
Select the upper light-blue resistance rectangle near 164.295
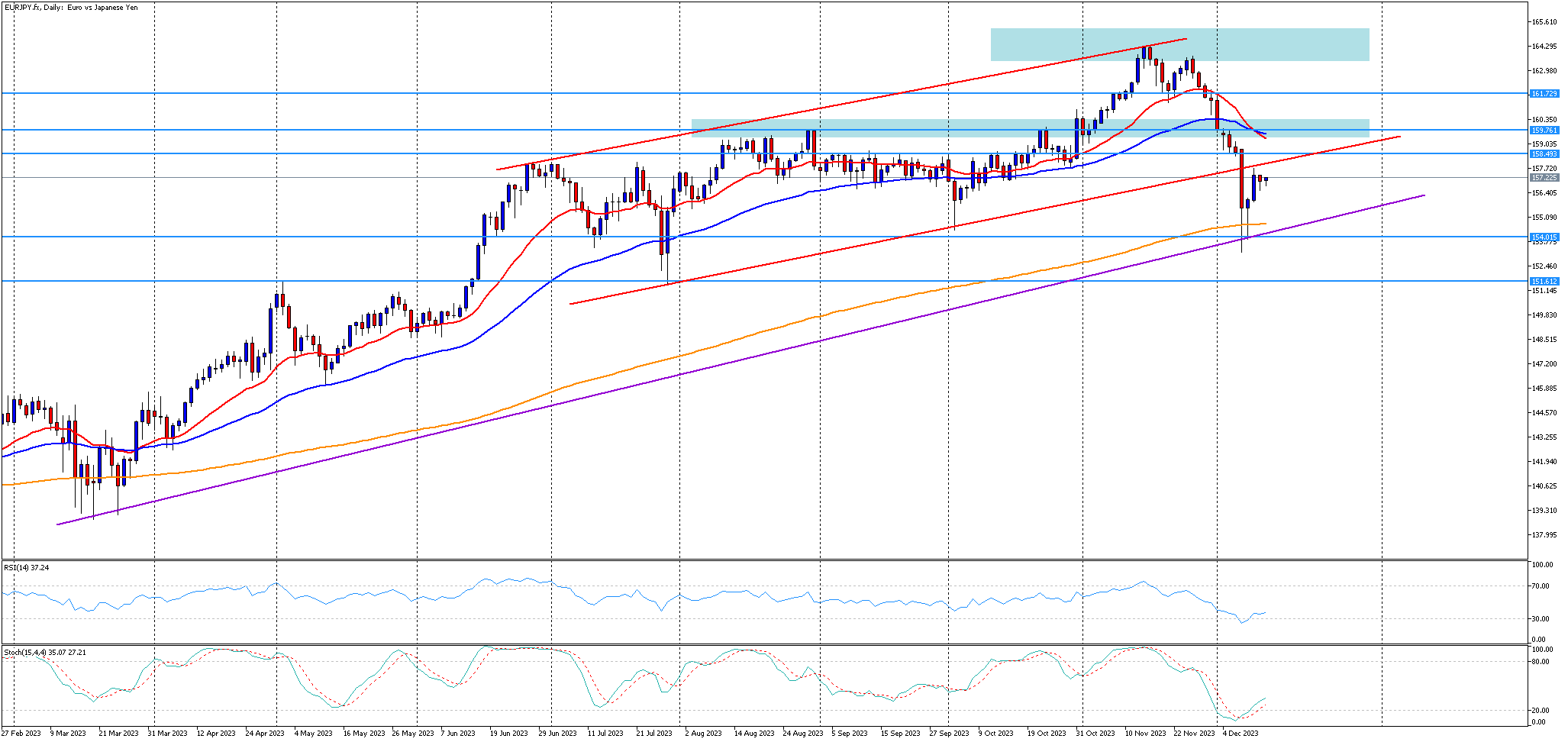[x=1179, y=44]
